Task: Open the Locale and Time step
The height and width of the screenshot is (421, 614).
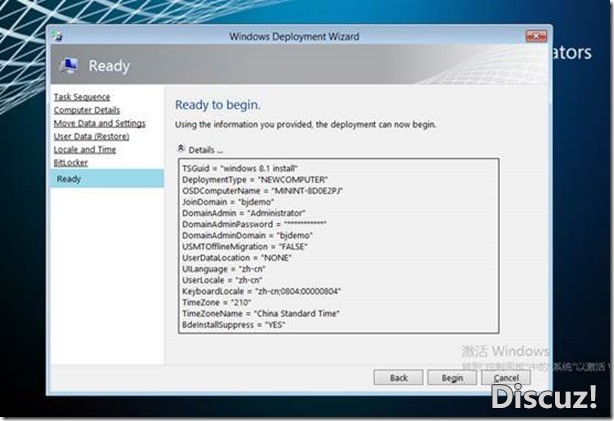Action: [85, 149]
